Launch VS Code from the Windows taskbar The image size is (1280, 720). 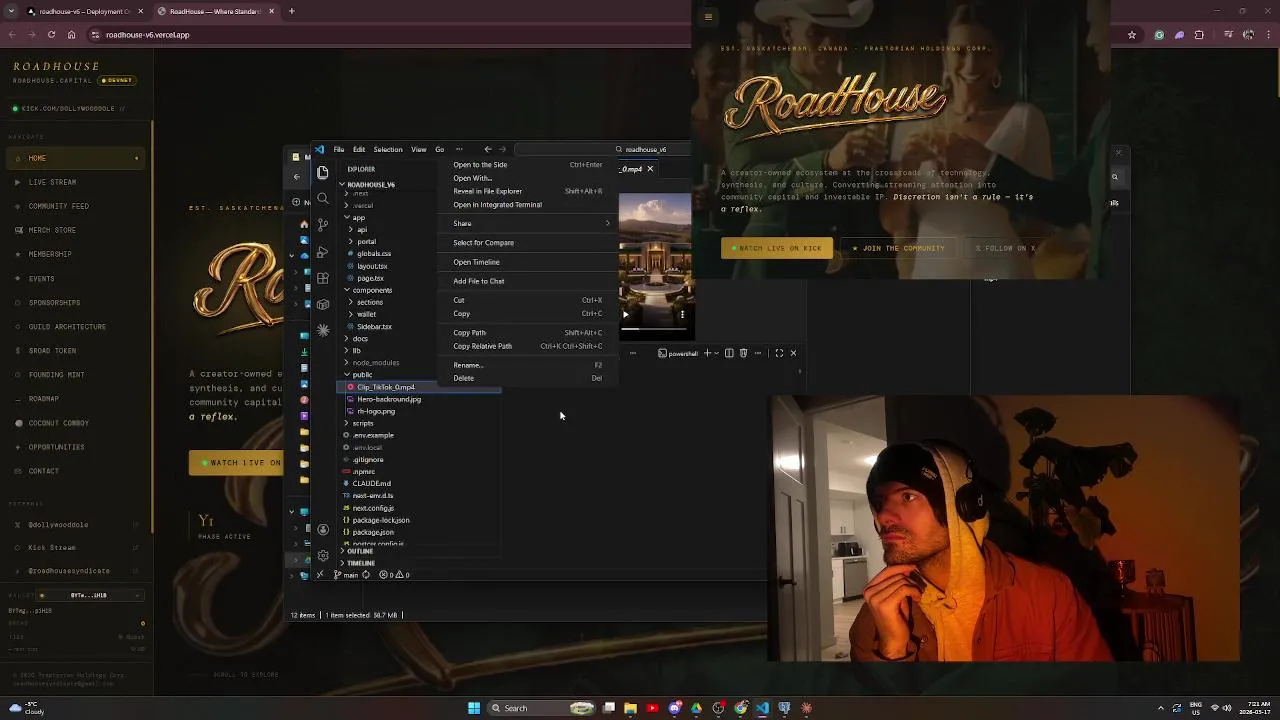pyautogui.click(x=763, y=708)
